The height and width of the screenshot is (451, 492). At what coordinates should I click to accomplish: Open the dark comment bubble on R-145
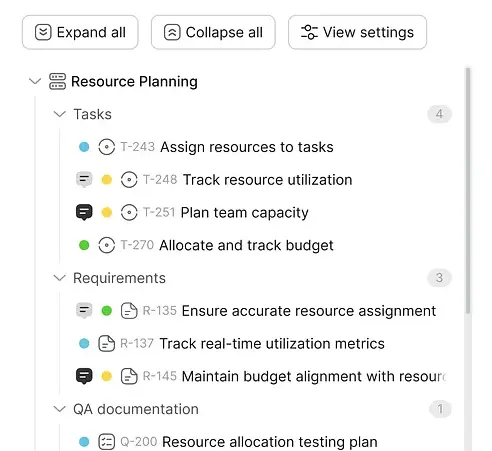(84, 376)
